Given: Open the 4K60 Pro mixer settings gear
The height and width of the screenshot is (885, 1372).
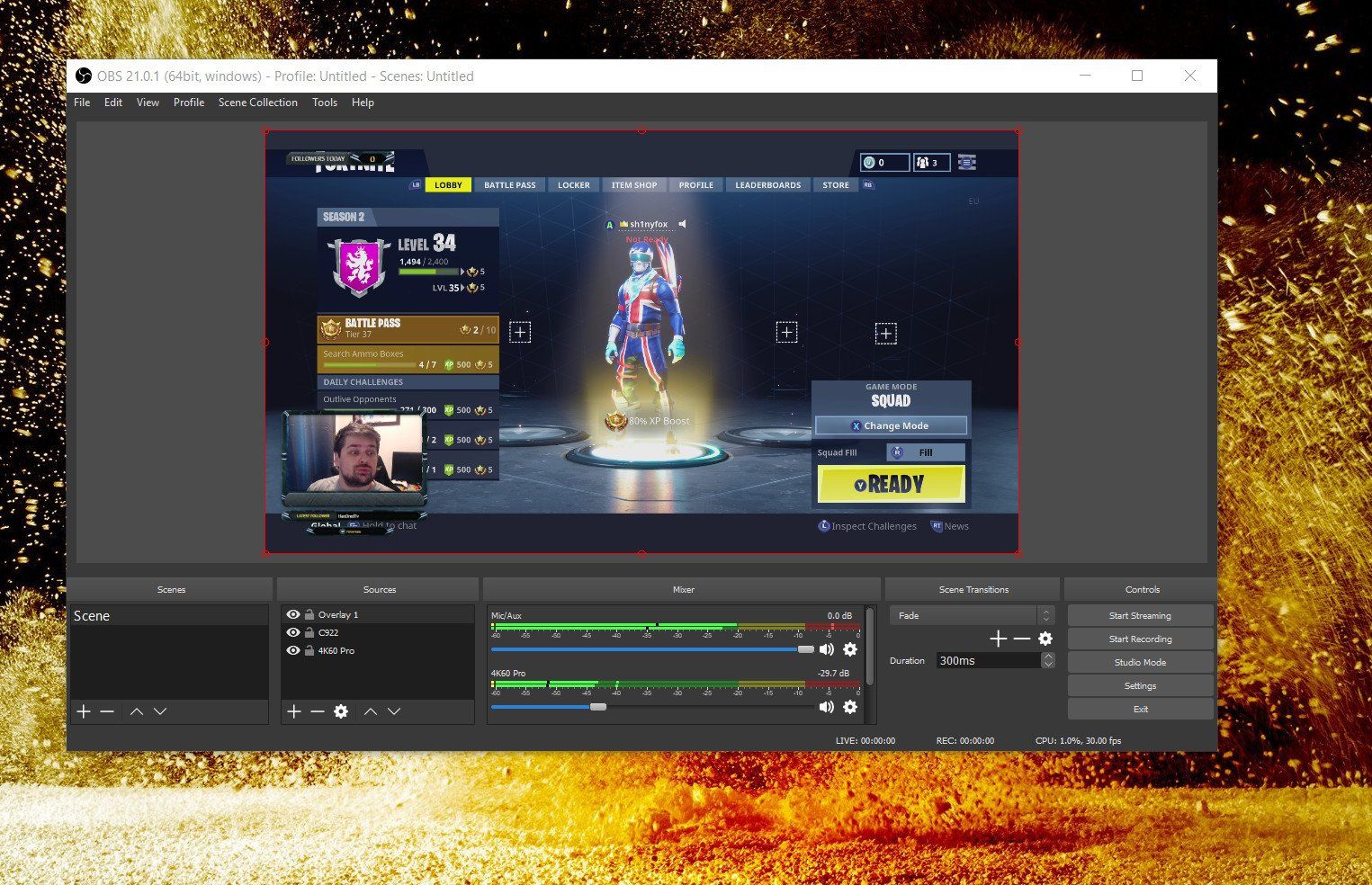Looking at the screenshot, I should pyautogui.click(x=850, y=707).
